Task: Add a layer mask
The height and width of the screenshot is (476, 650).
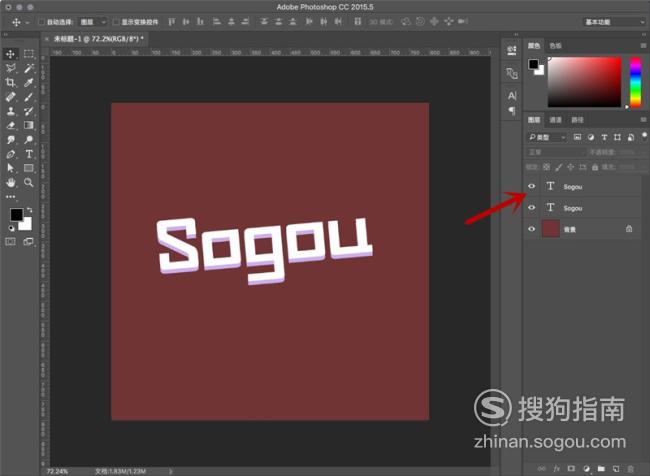Action: pos(571,469)
